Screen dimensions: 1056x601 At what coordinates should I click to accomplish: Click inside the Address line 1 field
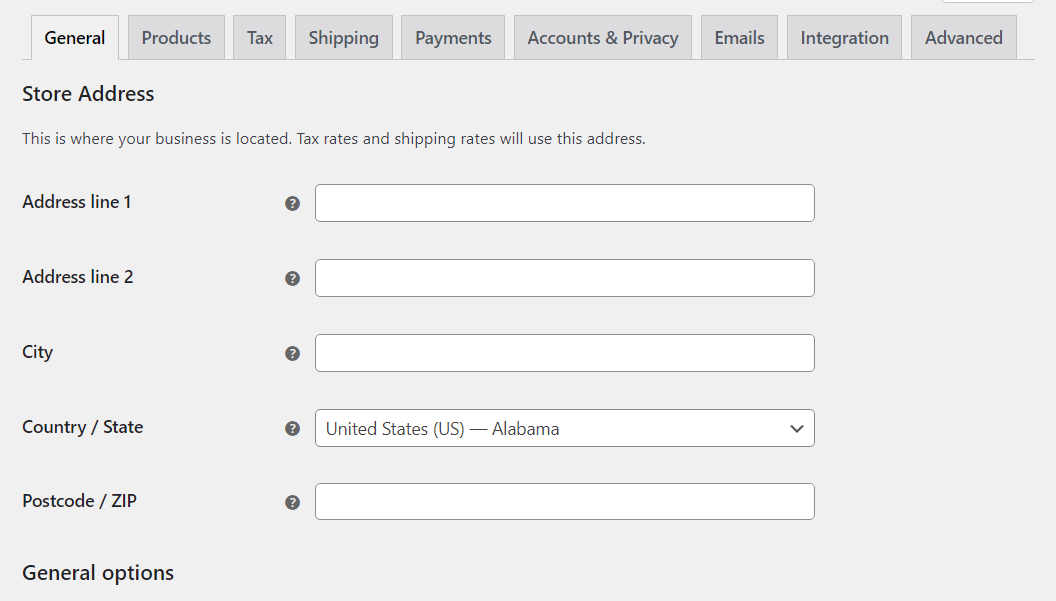tap(564, 202)
